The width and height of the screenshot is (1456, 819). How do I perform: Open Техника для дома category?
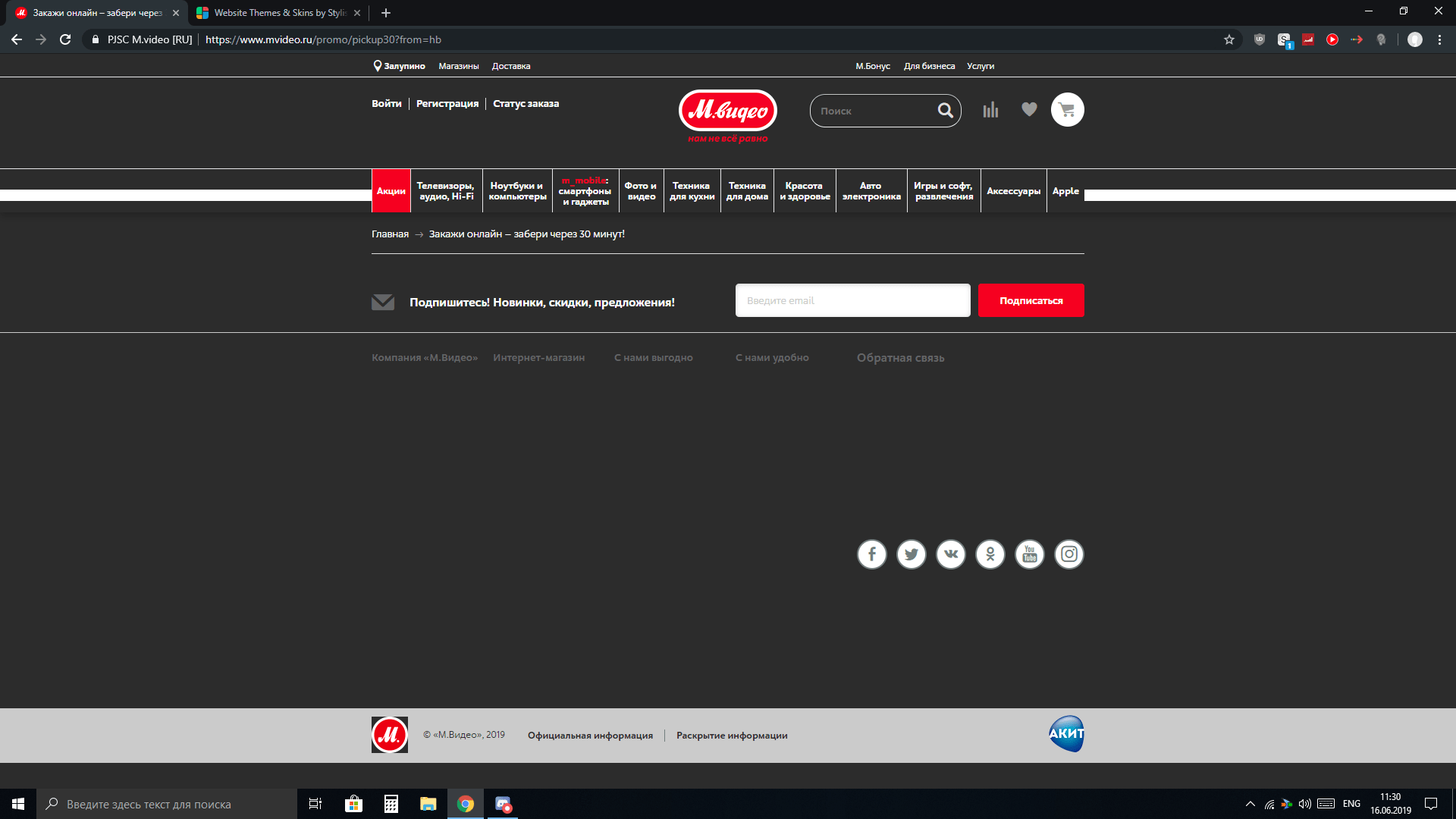coord(747,191)
